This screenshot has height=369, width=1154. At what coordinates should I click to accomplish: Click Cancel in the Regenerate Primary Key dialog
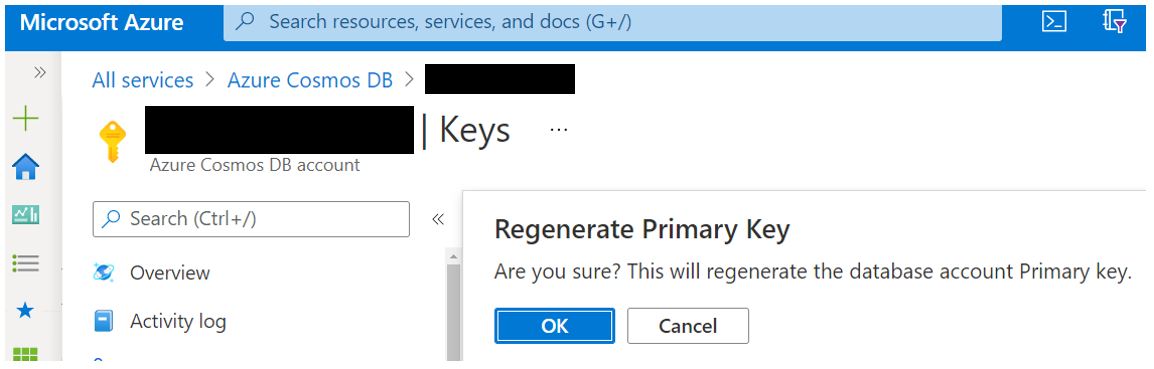click(687, 326)
